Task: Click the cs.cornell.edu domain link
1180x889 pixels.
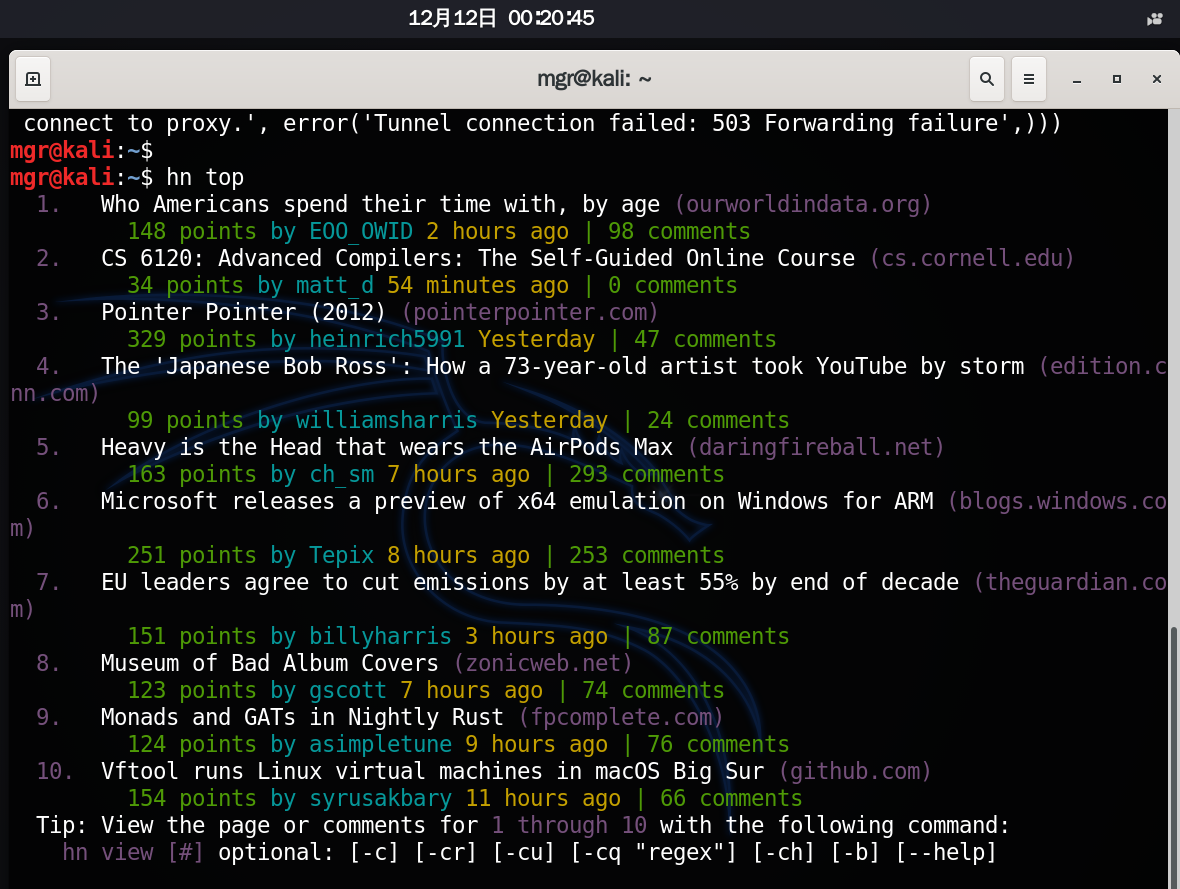Action: pyautogui.click(x=971, y=259)
